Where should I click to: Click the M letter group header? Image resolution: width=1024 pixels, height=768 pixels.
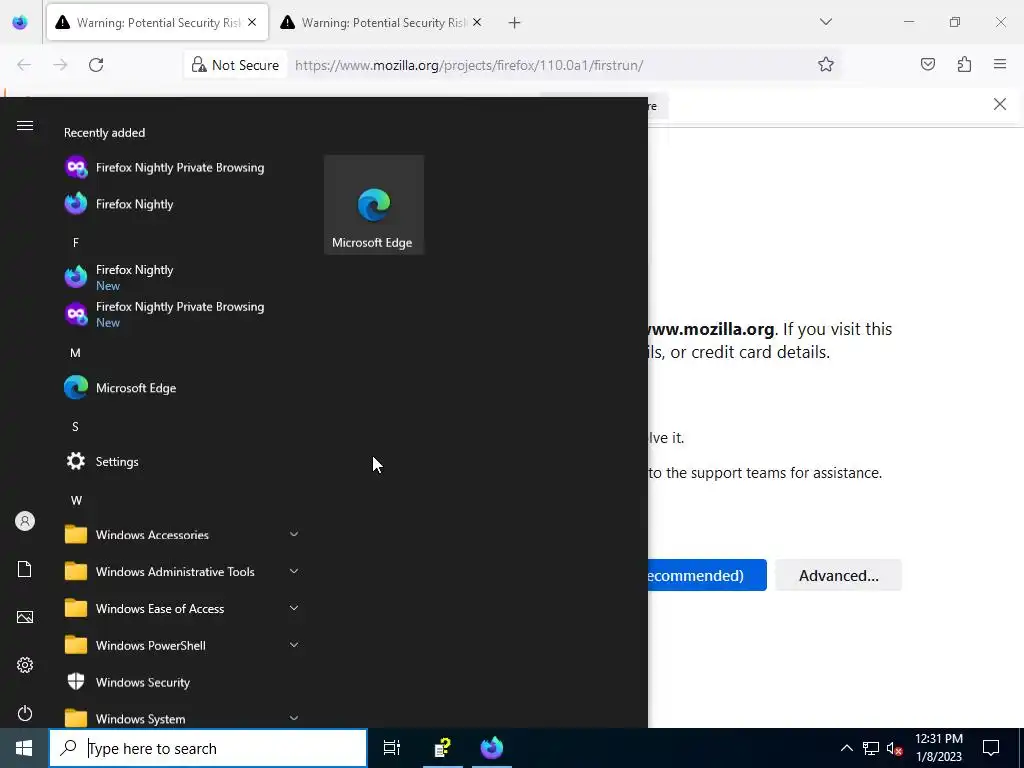point(76,353)
